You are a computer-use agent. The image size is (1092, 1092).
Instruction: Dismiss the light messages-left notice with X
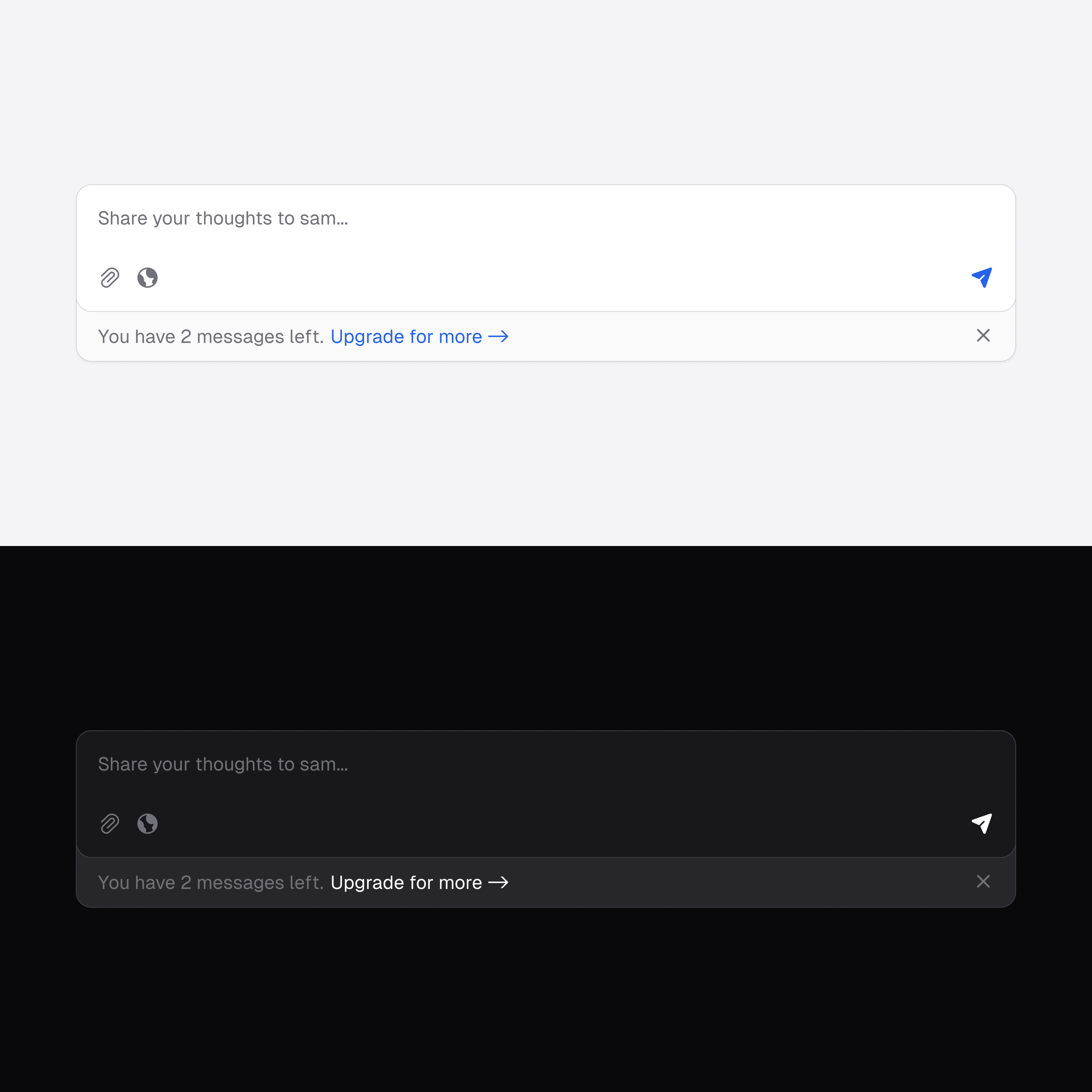983,335
